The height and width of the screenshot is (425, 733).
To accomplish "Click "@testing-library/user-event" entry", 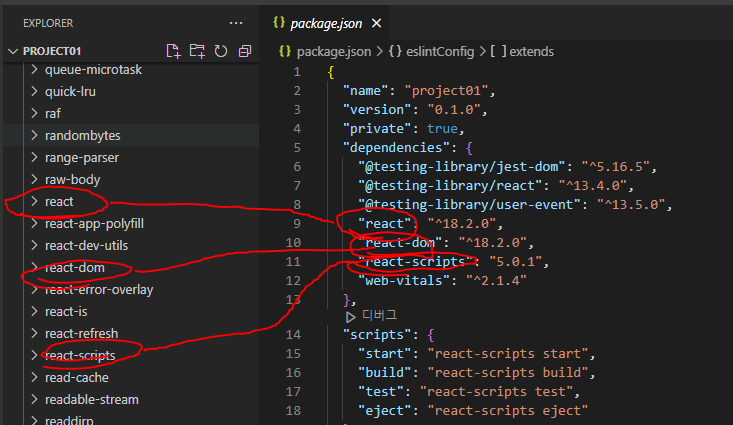I will tap(470, 205).
